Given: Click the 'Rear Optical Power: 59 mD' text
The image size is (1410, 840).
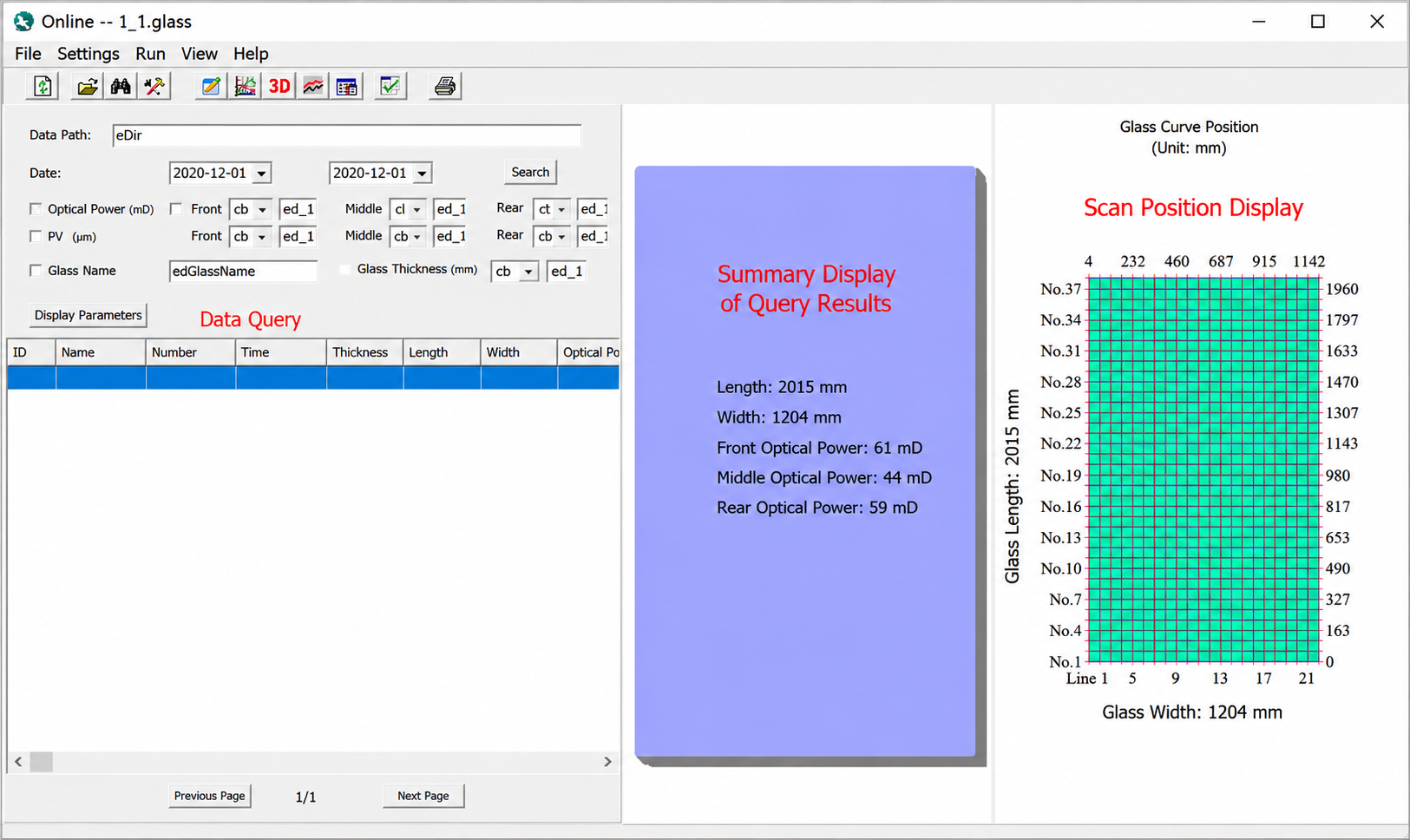Looking at the screenshot, I should 816,508.
